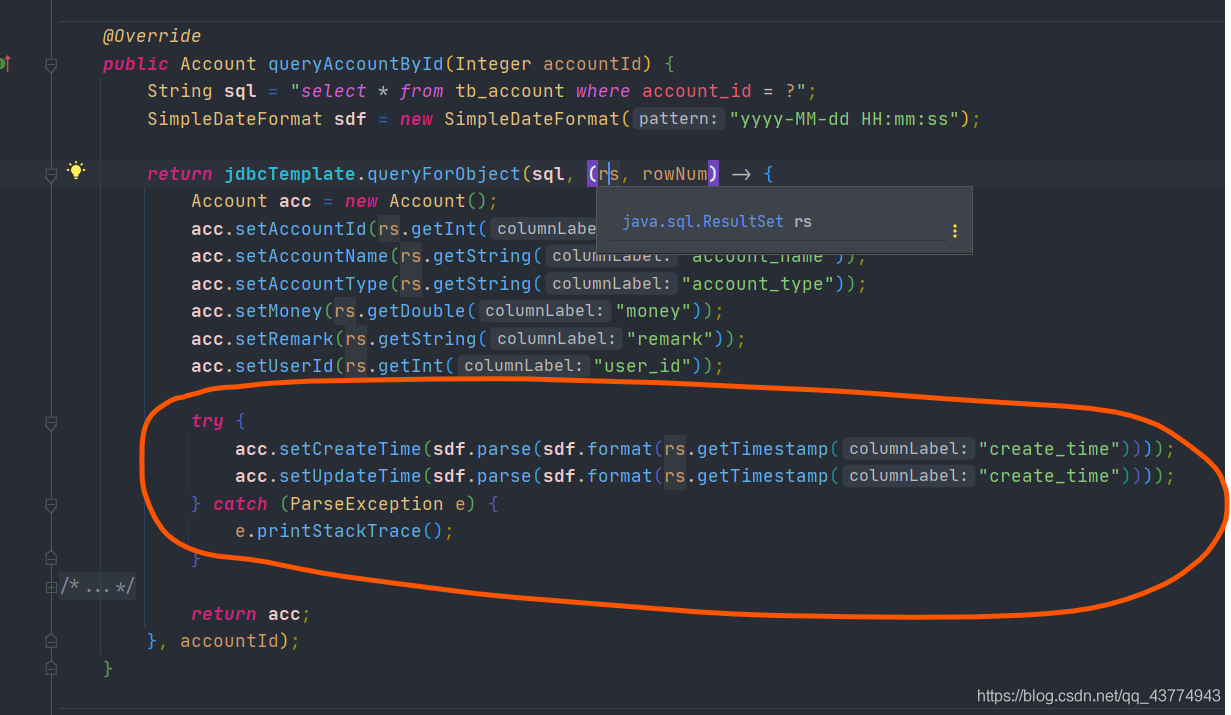Click getTimestamp on the setCreateTime line
This screenshot has height=715, width=1231.
coord(763,449)
